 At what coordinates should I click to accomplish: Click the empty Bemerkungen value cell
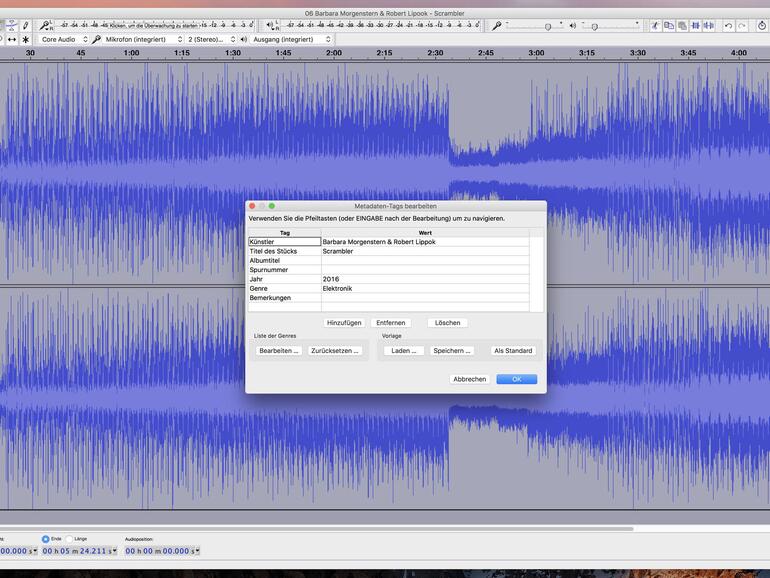[425, 298]
